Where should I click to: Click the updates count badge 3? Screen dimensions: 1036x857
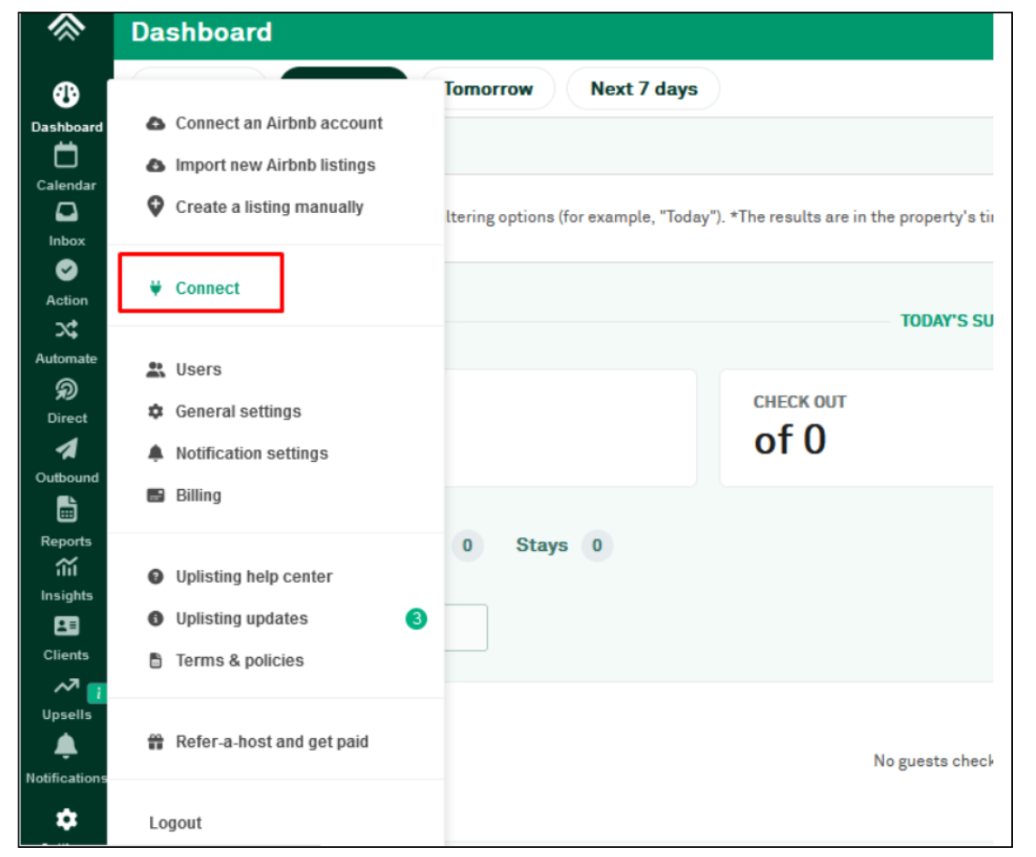tap(416, 618)
